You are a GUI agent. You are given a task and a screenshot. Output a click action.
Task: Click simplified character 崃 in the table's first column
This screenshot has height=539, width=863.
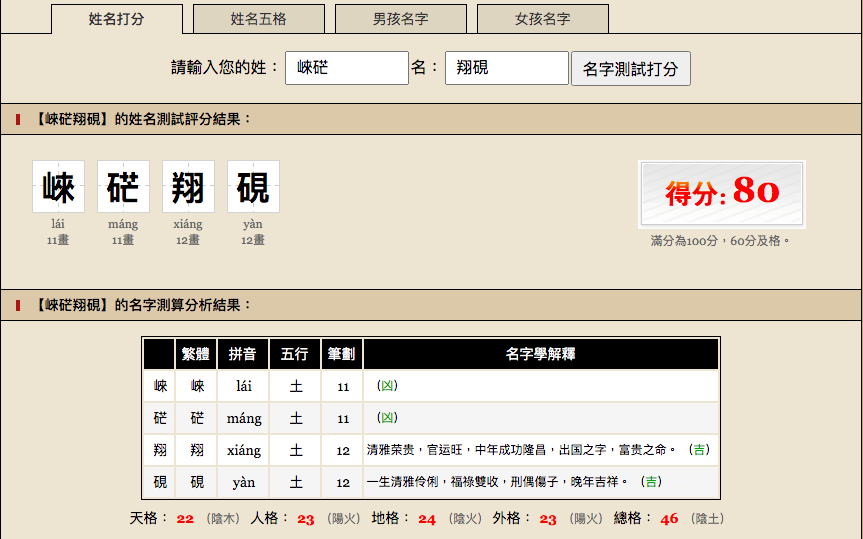point(160,386)
